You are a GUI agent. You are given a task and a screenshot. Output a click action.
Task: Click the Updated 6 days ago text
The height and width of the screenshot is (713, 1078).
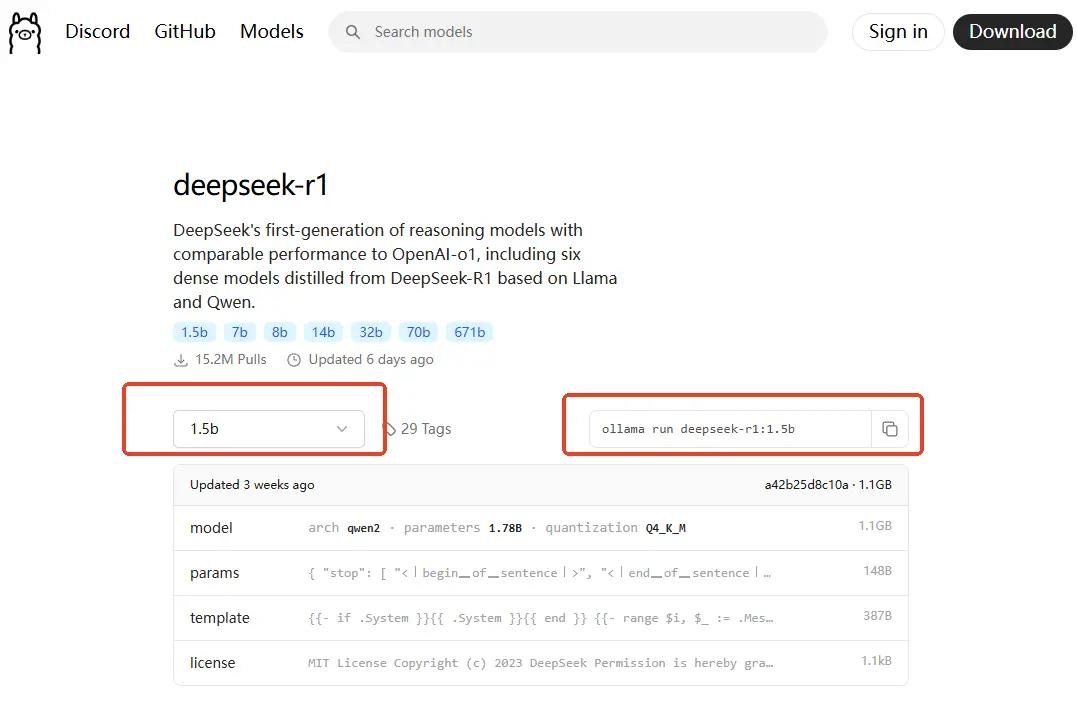tap(371, 360)
